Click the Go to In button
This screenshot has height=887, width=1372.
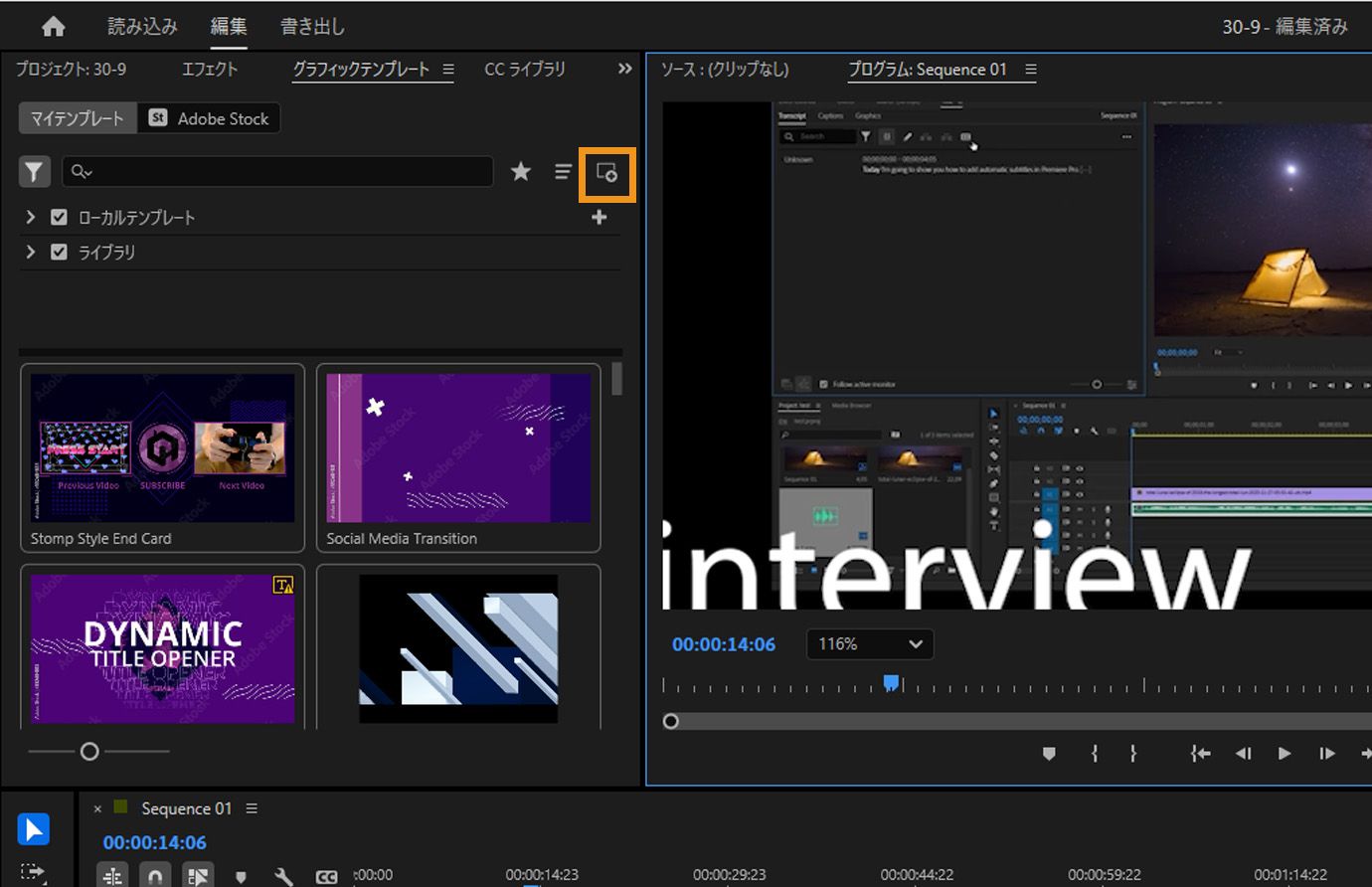tap(1200, 754)
